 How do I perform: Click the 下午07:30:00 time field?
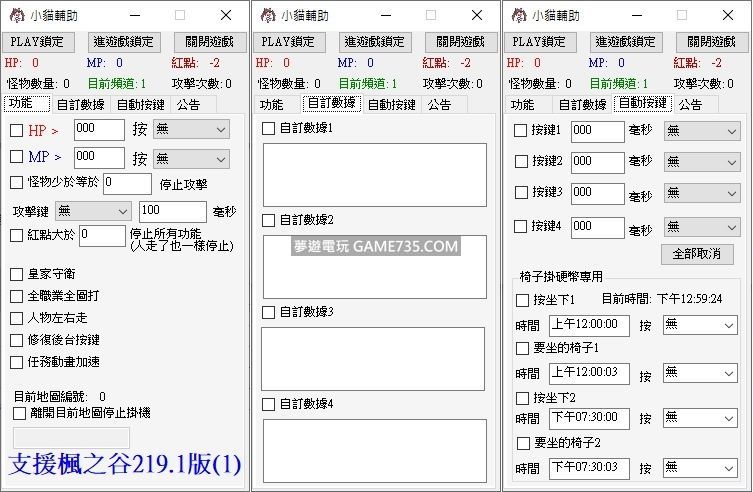tap(589, 419)
